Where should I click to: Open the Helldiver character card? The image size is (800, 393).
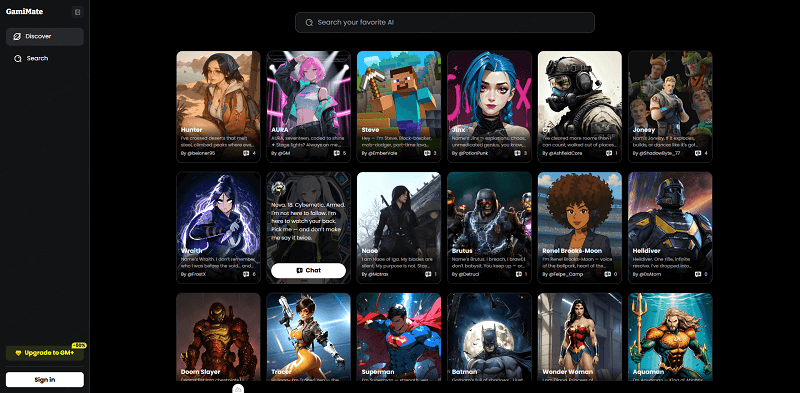[670, 228]
